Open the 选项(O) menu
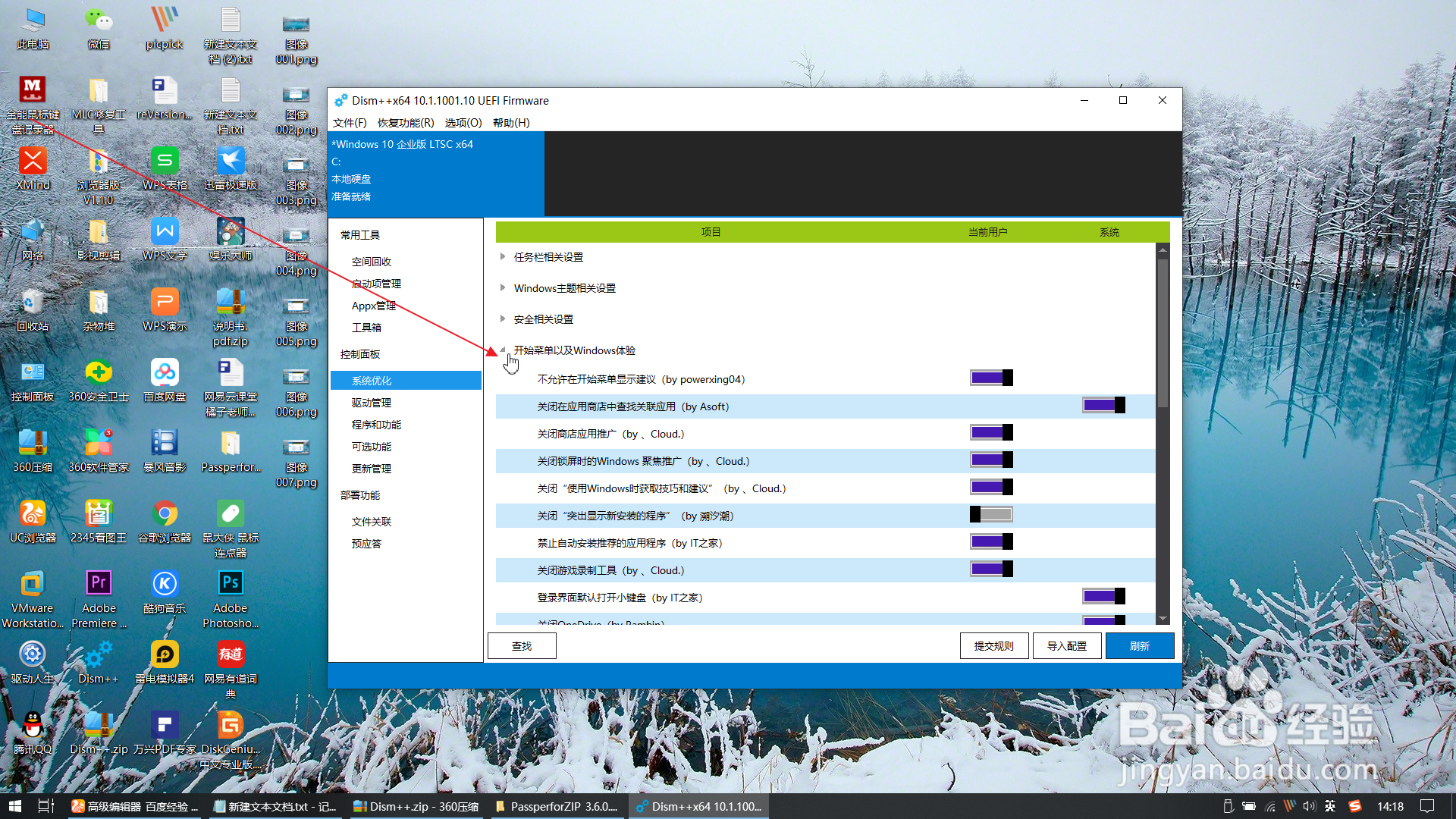This screenshot has height=819, width=1456. (463, 122)
